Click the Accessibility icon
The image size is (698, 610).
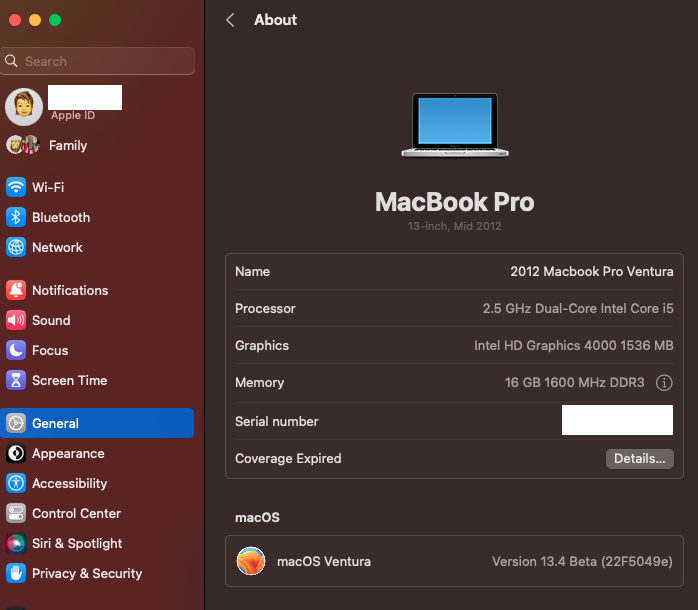coord(16,483)
